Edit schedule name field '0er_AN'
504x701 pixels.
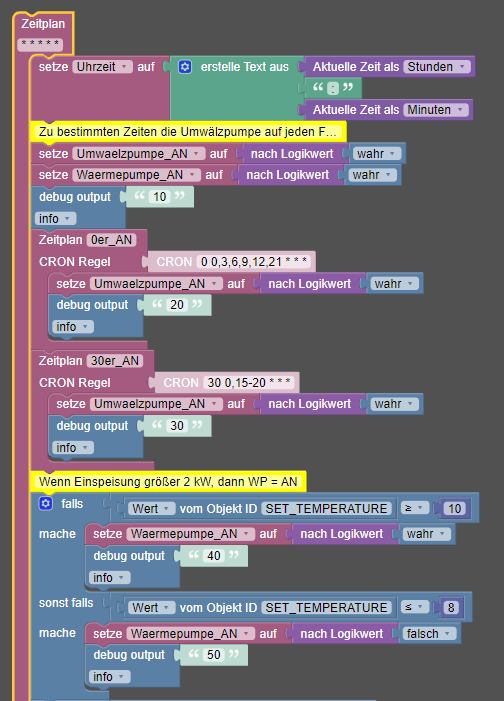111,240
